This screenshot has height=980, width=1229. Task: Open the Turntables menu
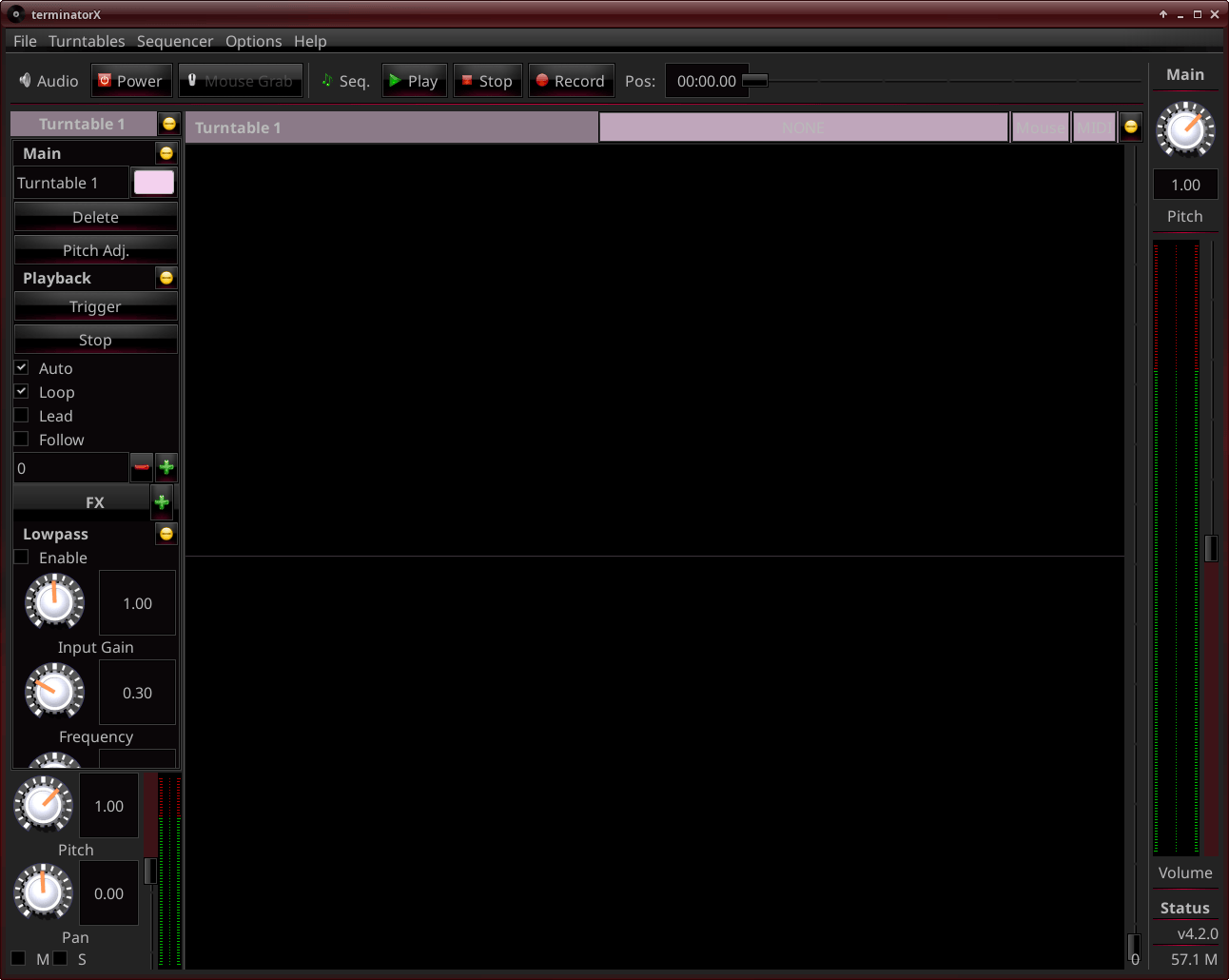(x=87, y=41)
